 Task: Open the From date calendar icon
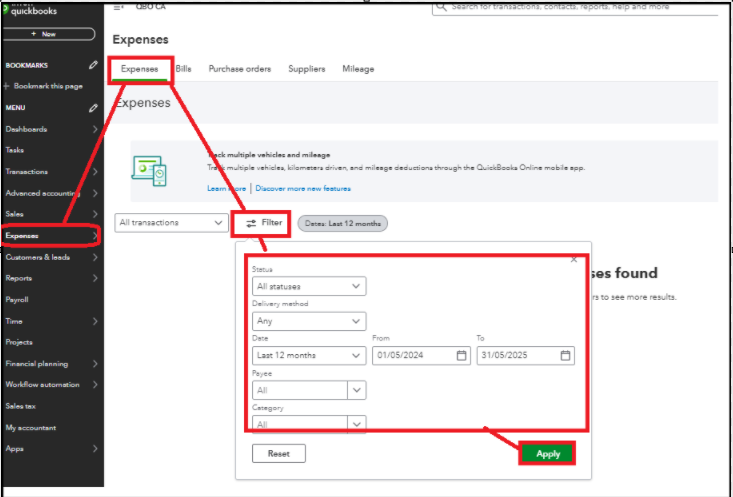(x=461, y=355)
